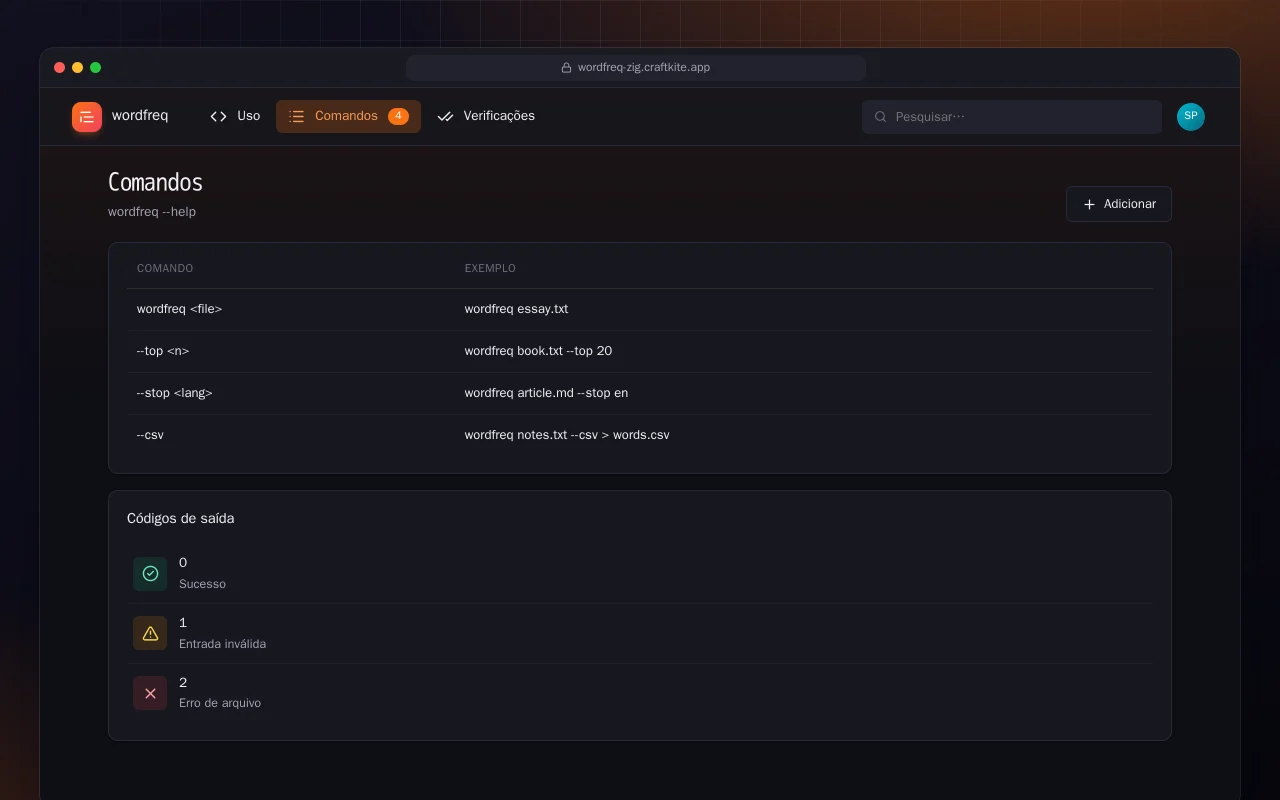Click the wordfreq orange logo icon
The width and height of the screenshot is (1280, 800).
pos(87,117)
